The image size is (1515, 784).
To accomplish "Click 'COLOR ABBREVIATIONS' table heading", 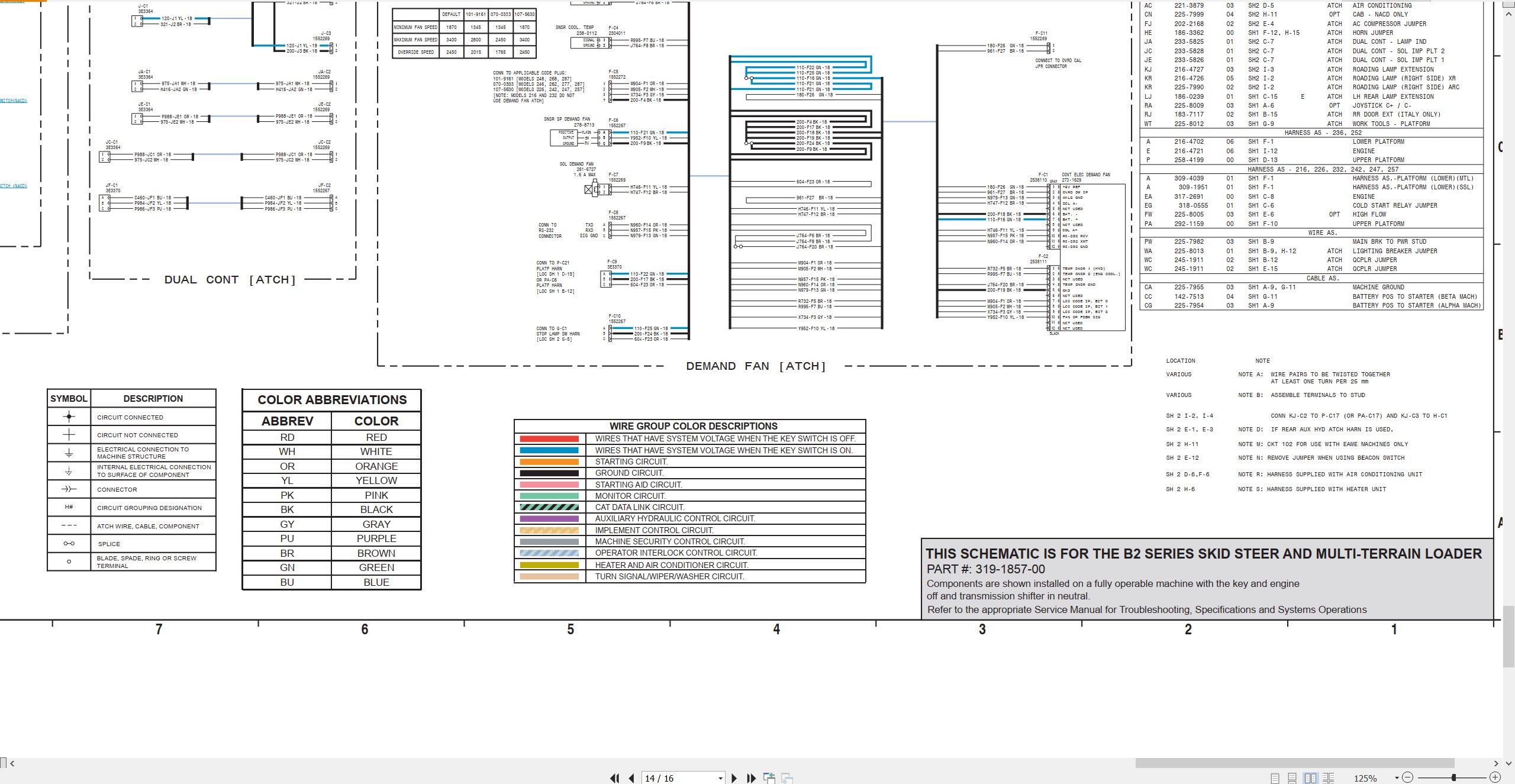I will [332, 400].
